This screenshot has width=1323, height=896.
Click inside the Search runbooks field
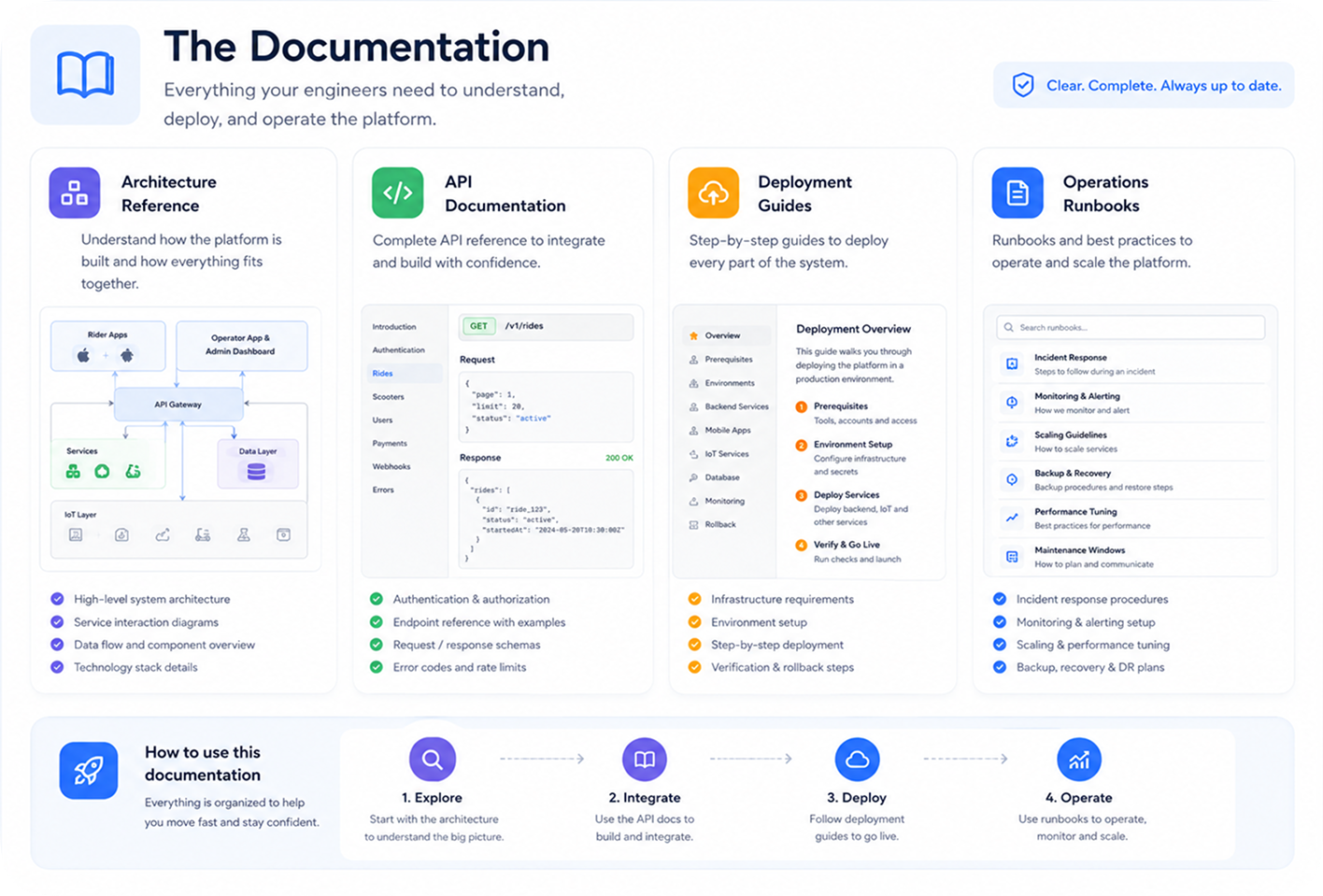pos(1131,327)
